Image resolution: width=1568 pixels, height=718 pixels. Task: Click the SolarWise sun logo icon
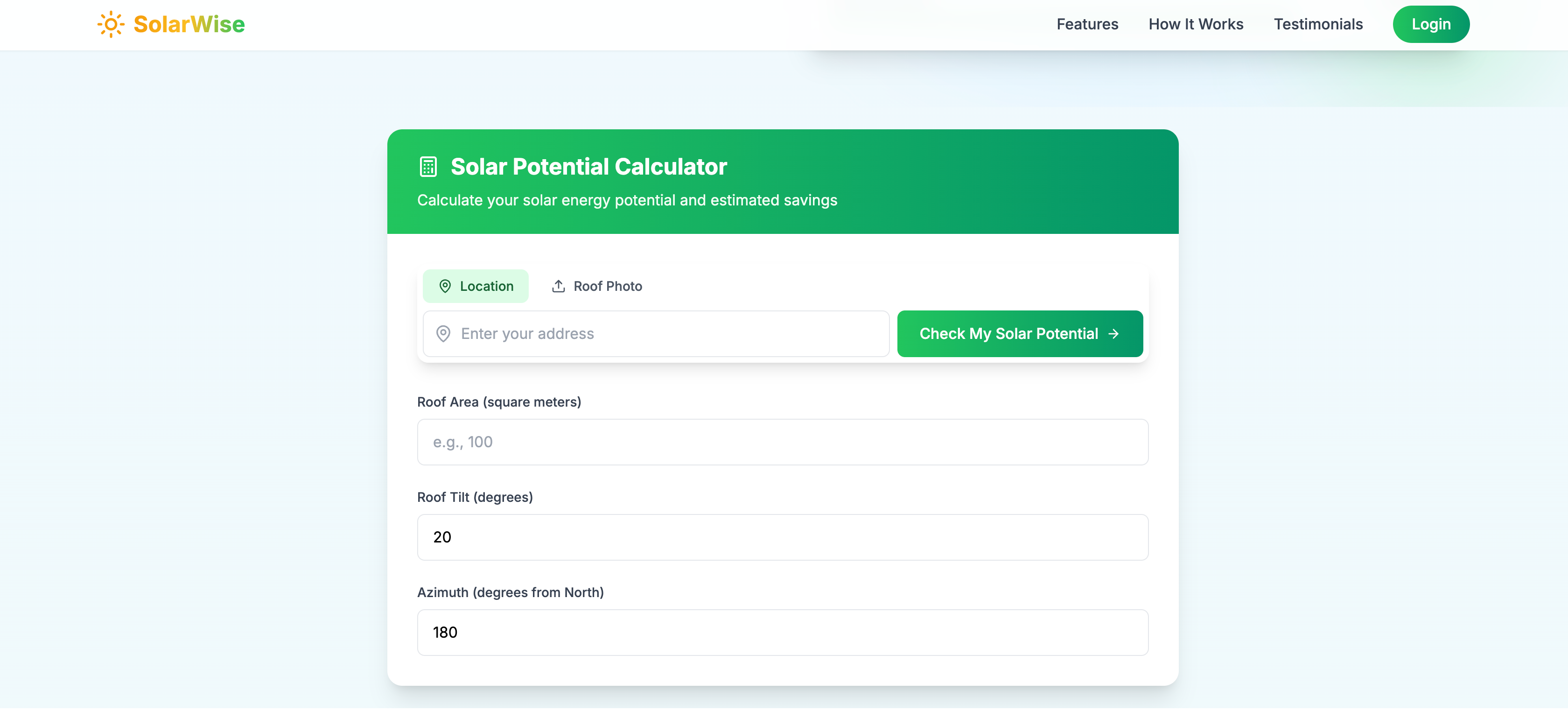111,24
